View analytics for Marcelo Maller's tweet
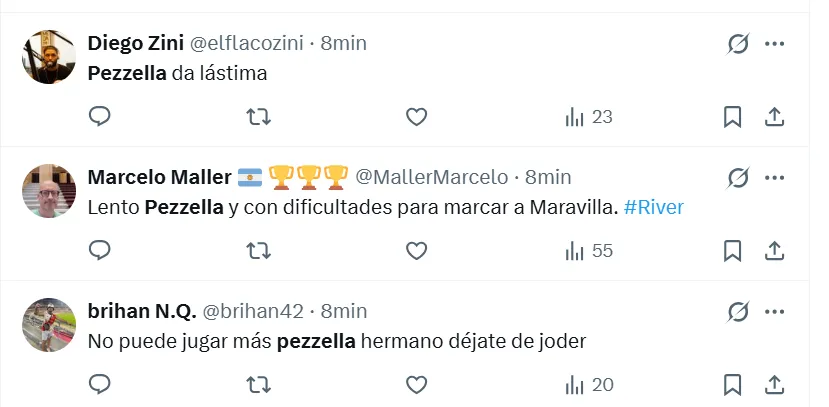This screenshot has width=829, height=407. pyautogui.click(x=589, y=250)
